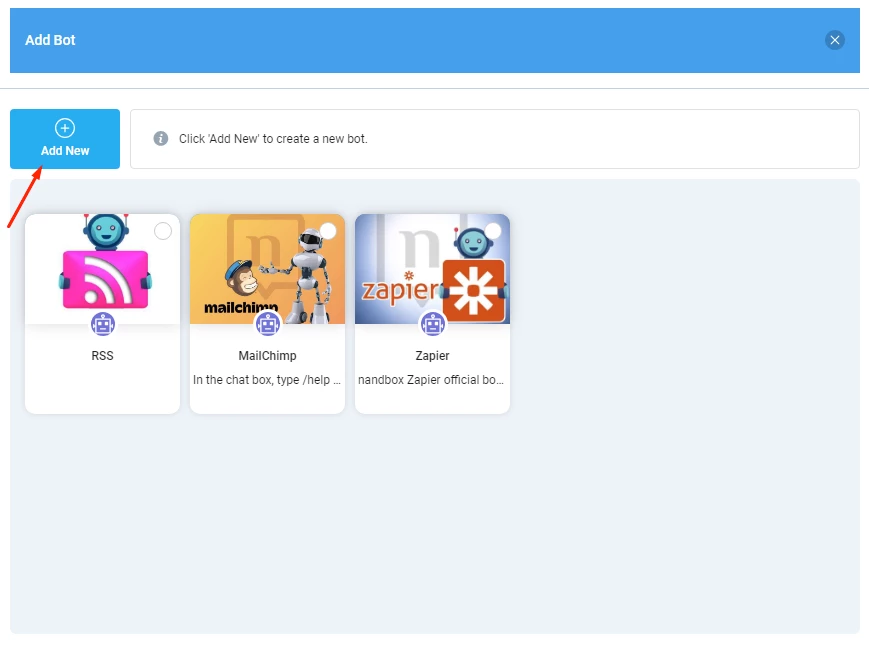Screen dimensions: 869x646
Task: Click the MailChimp description 'In the chat box'
Action: [267, 380]
